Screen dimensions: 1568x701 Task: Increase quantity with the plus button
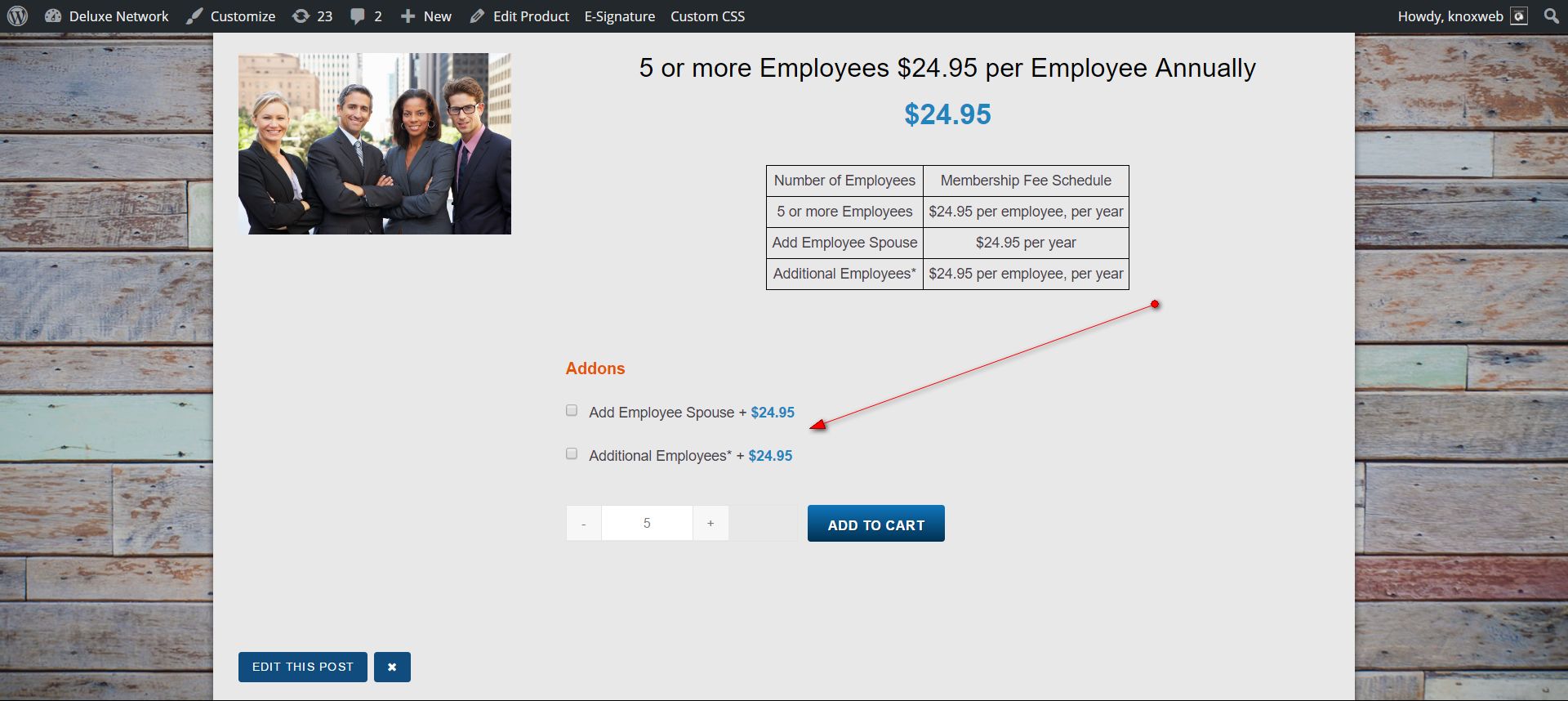710,524
